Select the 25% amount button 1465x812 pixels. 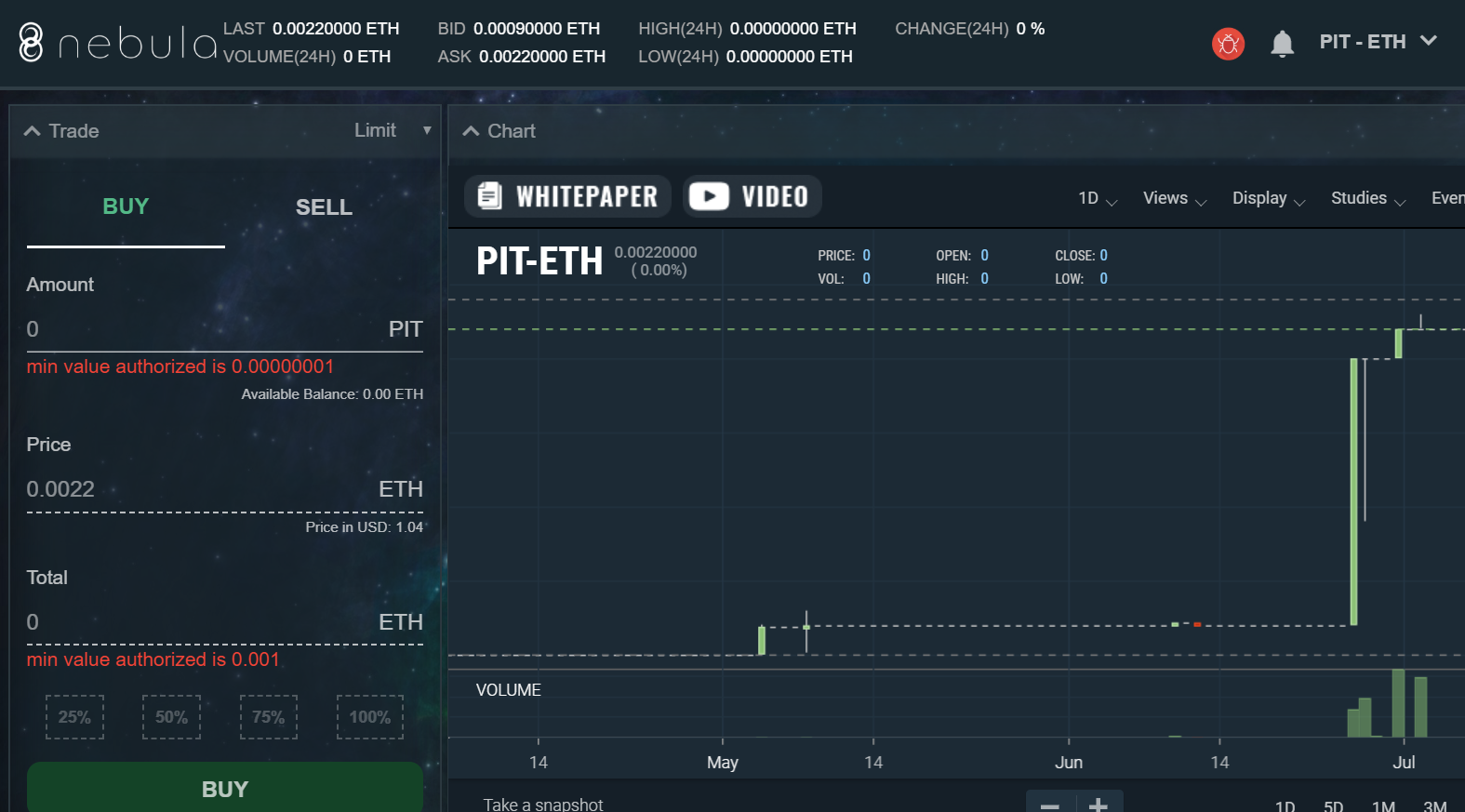pos(74,717)
